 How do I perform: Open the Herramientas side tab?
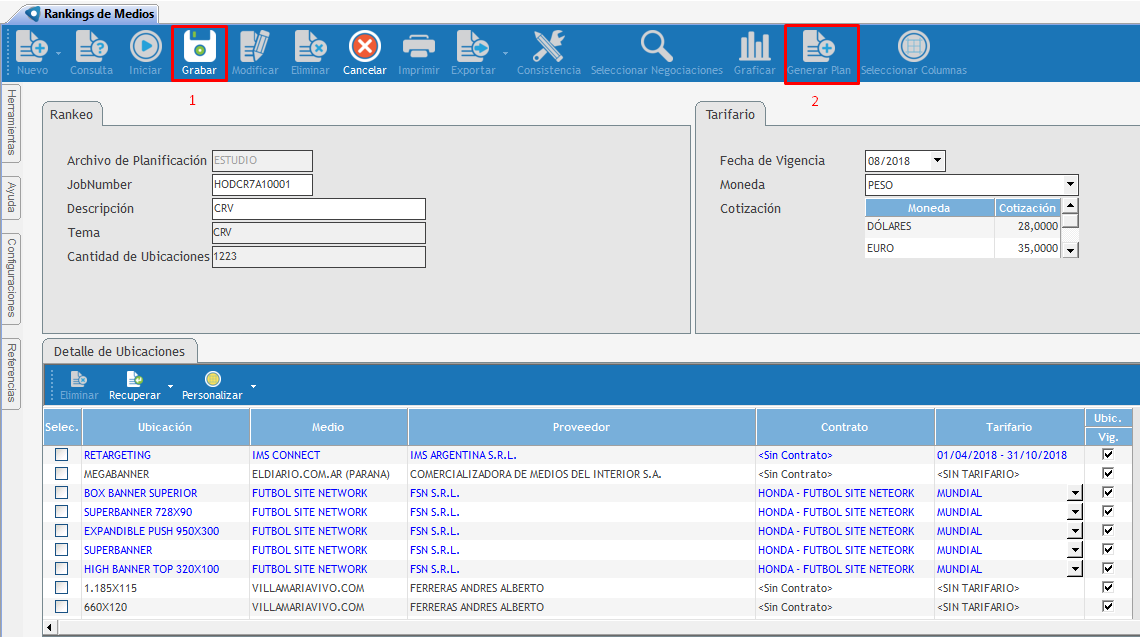[x=11, y=121]
